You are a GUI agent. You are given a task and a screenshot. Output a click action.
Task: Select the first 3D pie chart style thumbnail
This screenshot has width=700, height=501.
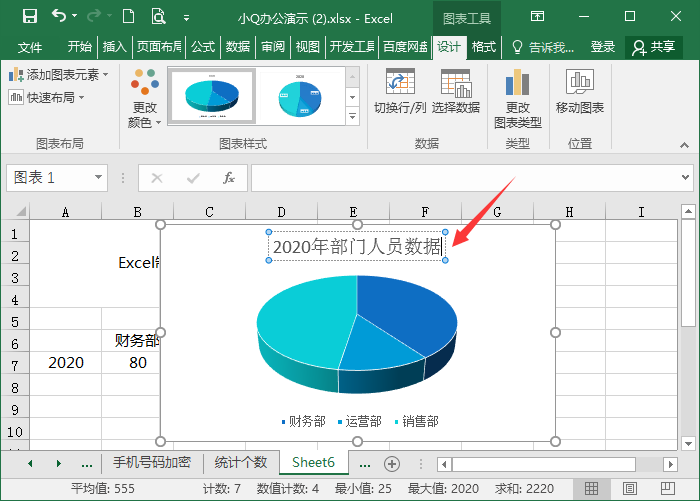pos(212,96)
